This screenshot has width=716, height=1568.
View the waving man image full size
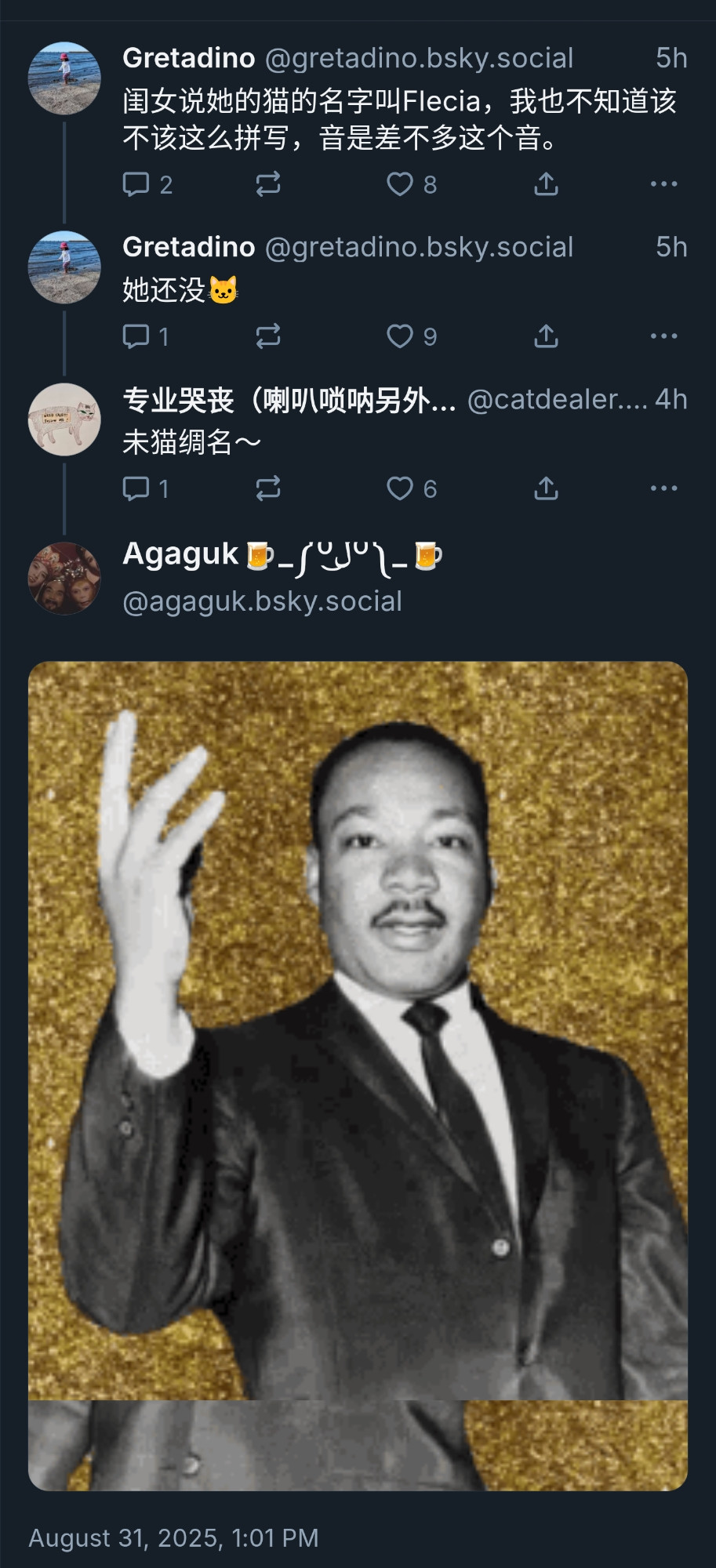click(x=358, y=1076)
